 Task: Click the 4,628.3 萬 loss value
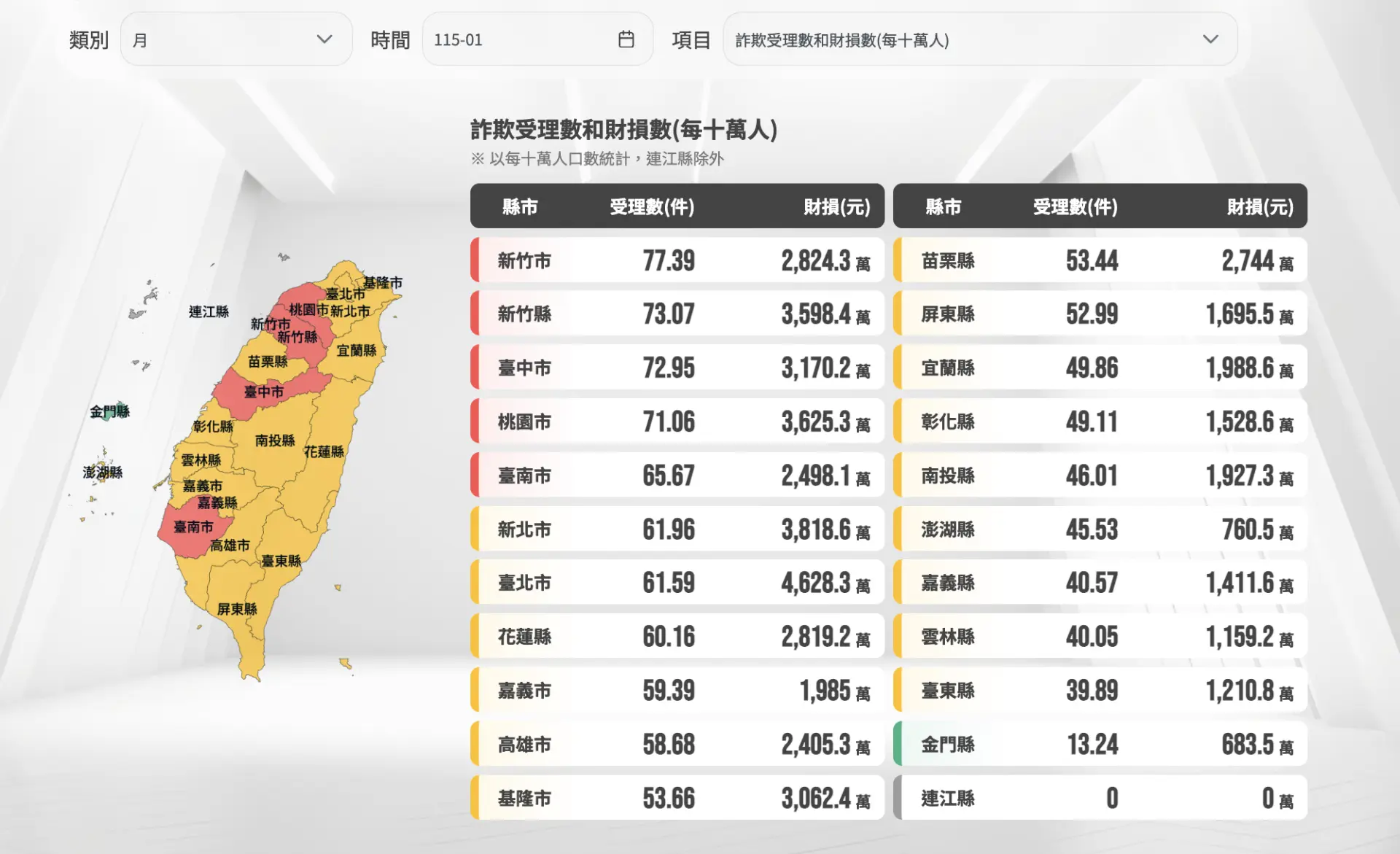(825, 583)
